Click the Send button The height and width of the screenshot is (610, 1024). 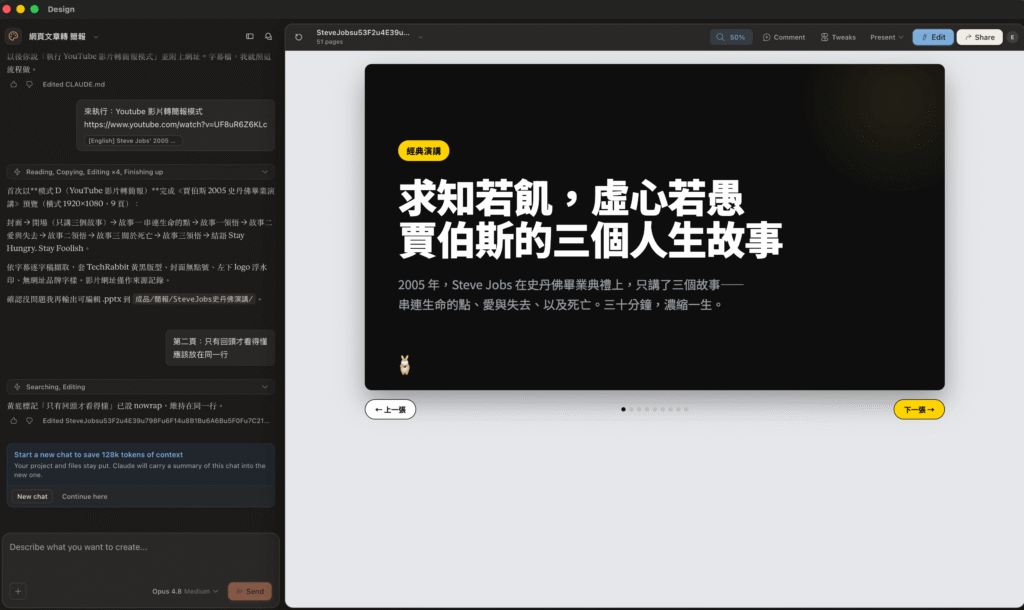tap(249, 591)
